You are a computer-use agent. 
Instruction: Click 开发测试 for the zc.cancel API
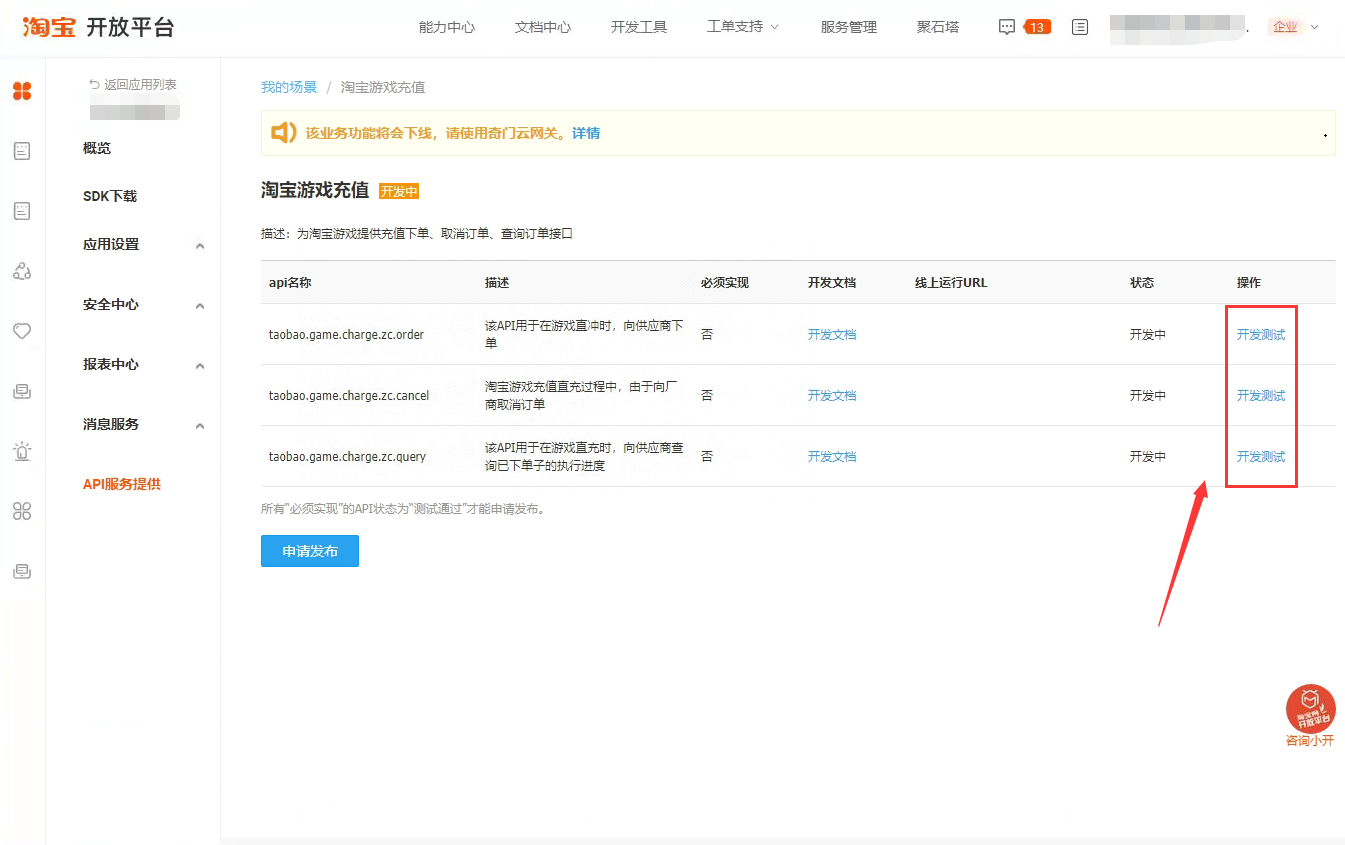pyautogui.click(x=1261, y=396)
